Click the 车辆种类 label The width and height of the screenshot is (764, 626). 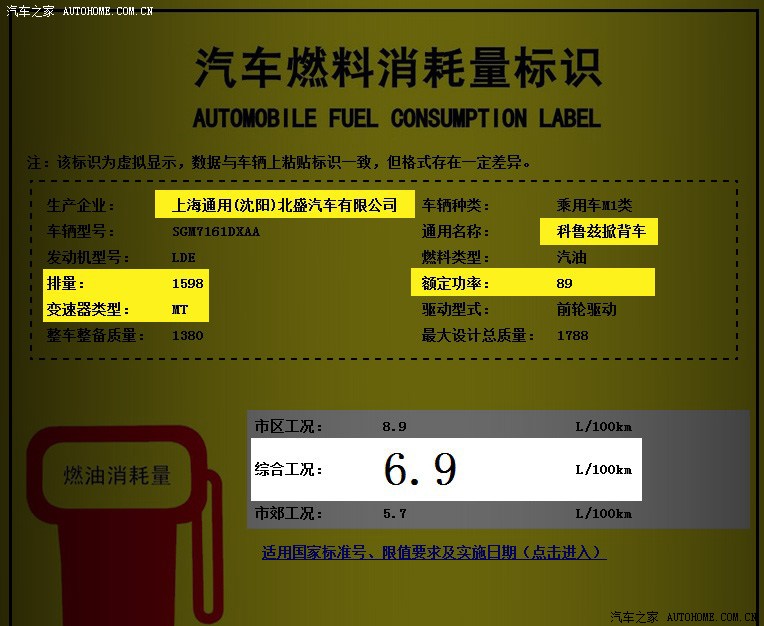[455, 205]
